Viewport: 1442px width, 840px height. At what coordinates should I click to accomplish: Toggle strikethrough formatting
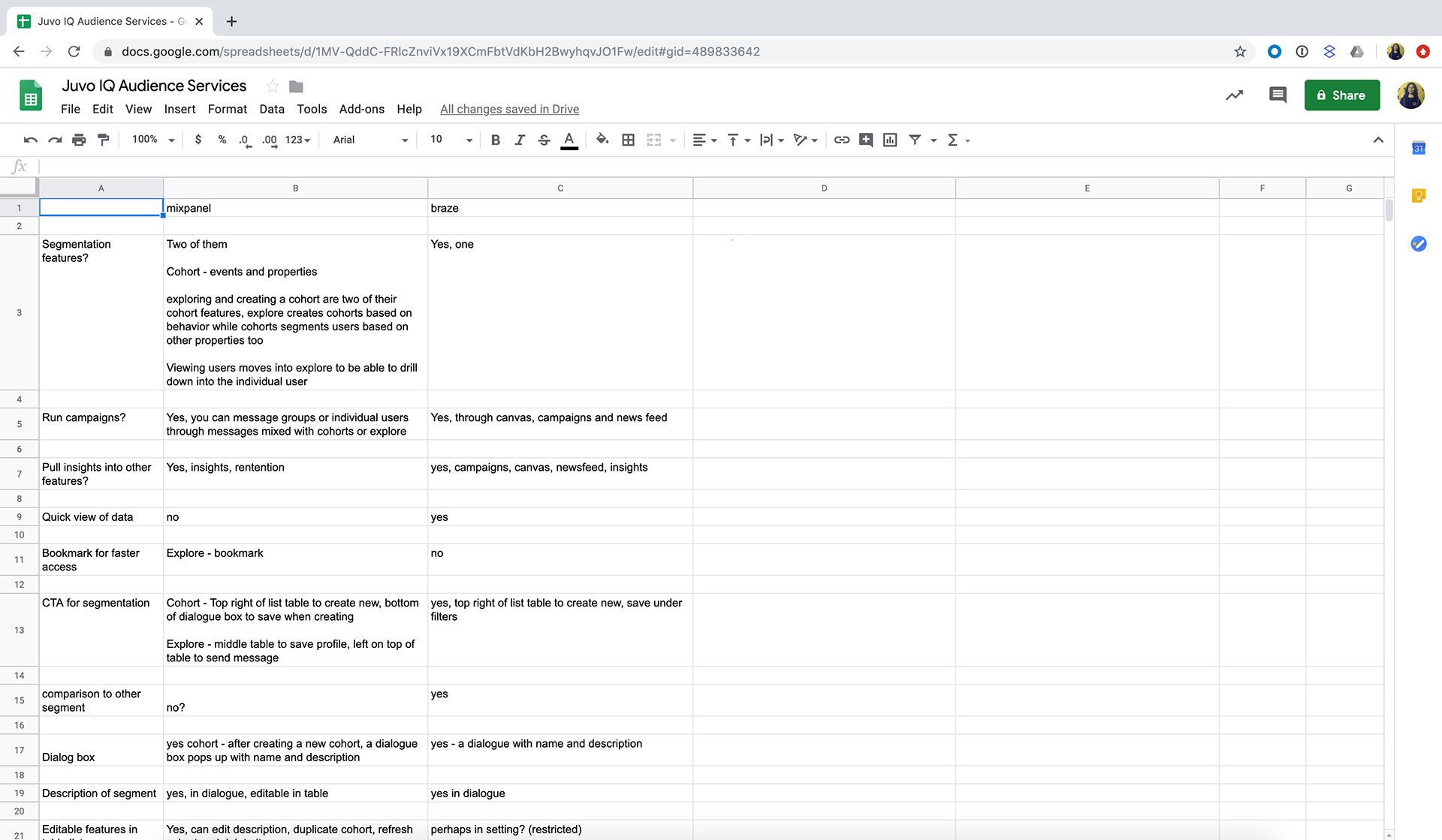[545, 140]
